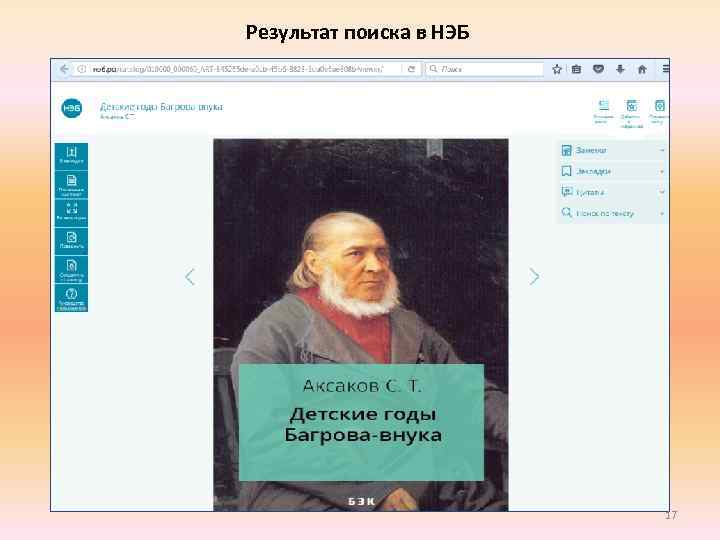Click the Аксаков С. Т. text on the cover
Image resolution: width=720 pixels, height=540 pixels.
362,386
